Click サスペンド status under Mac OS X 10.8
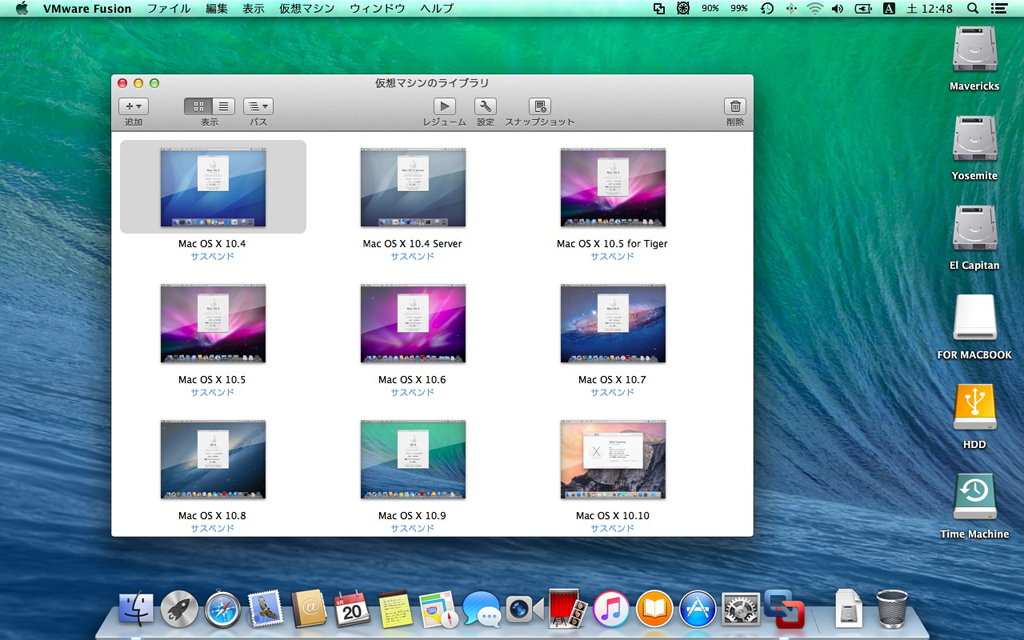This screenshot has height=640, width=1024. click(x=212, y=528)
